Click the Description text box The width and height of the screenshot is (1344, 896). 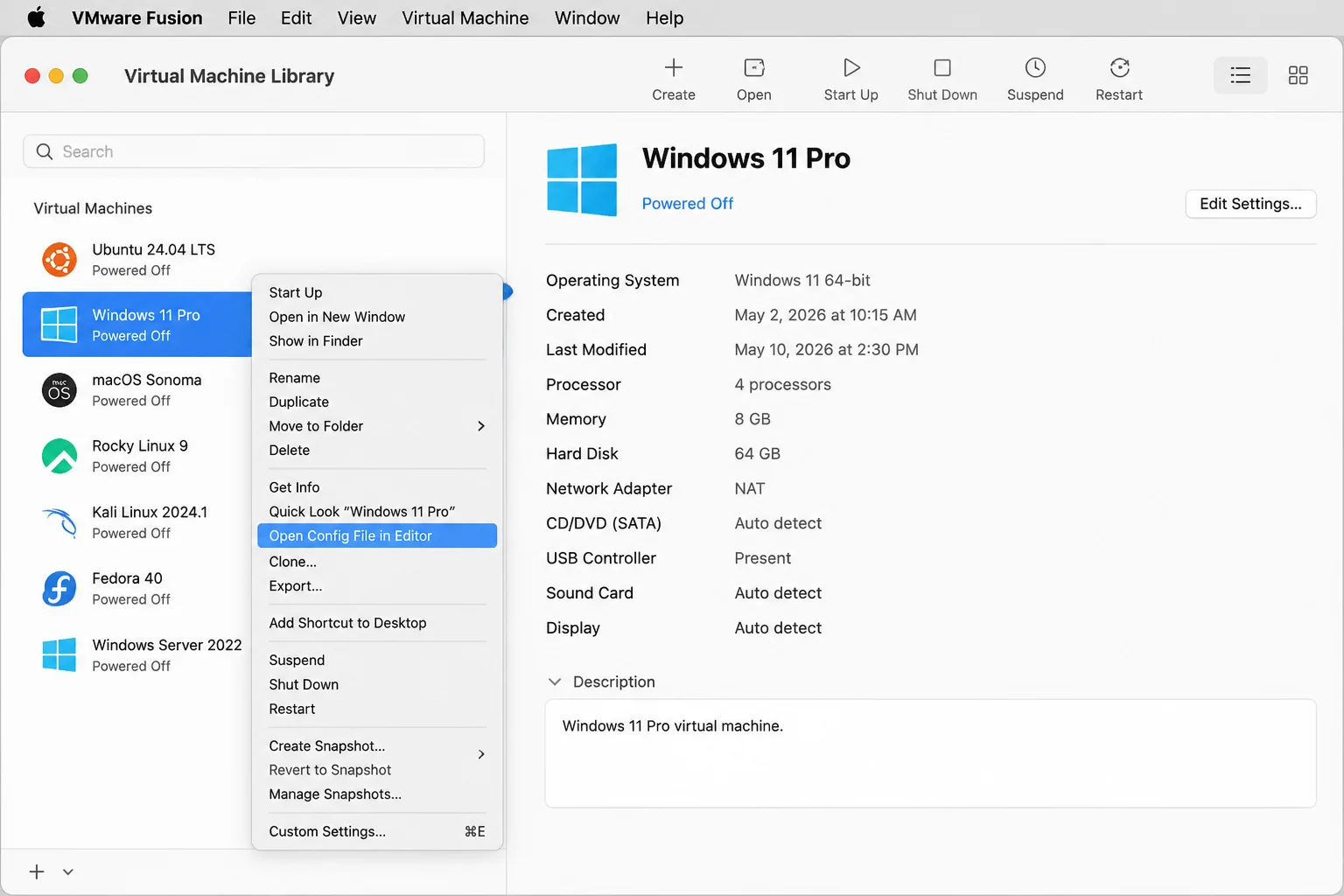tap(930, 753)
